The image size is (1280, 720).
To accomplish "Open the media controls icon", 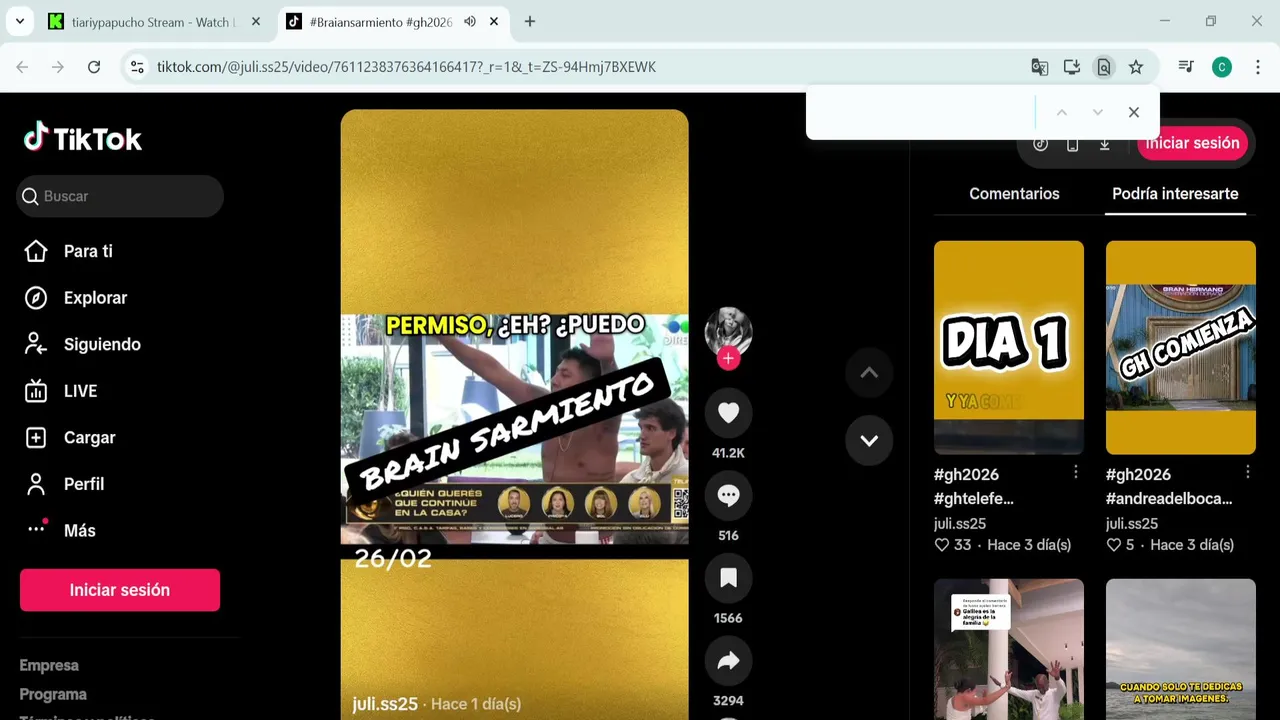I will pyautogui.click(x=1186, y=67).
